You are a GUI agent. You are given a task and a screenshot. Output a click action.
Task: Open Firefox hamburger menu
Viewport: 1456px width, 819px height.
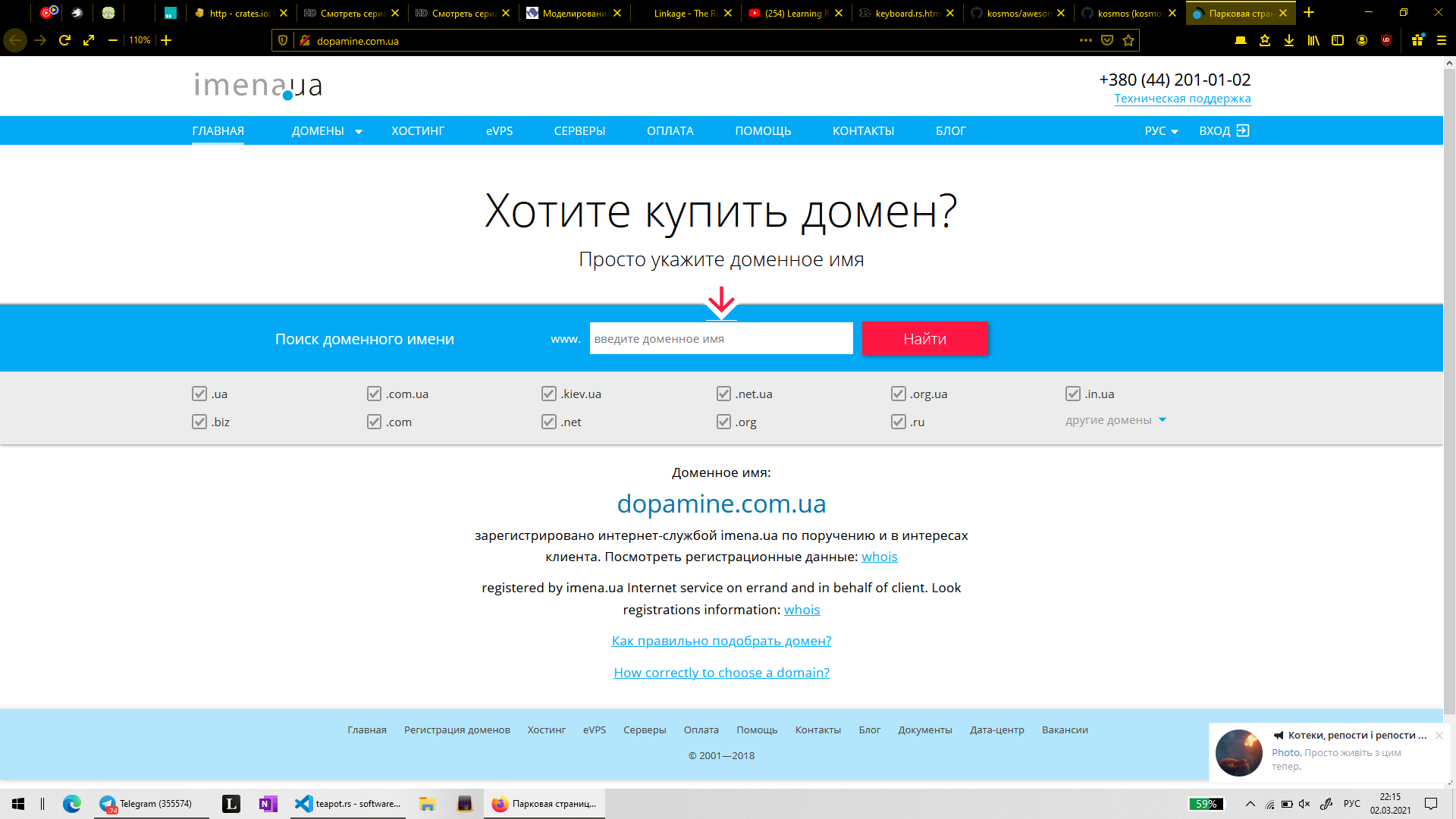point(1442,40)
